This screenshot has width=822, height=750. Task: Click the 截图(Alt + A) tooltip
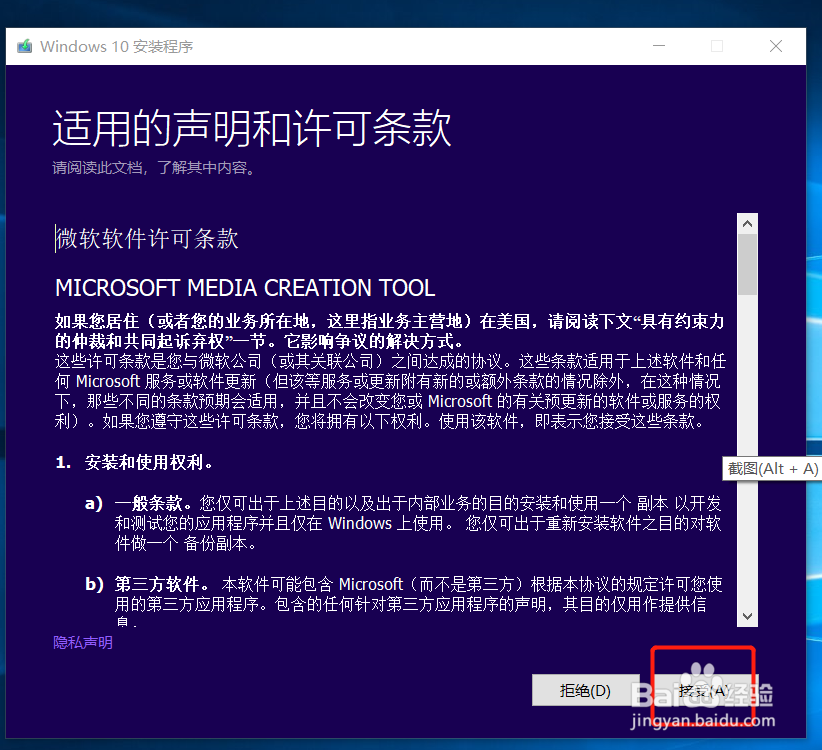coord(772,469)
